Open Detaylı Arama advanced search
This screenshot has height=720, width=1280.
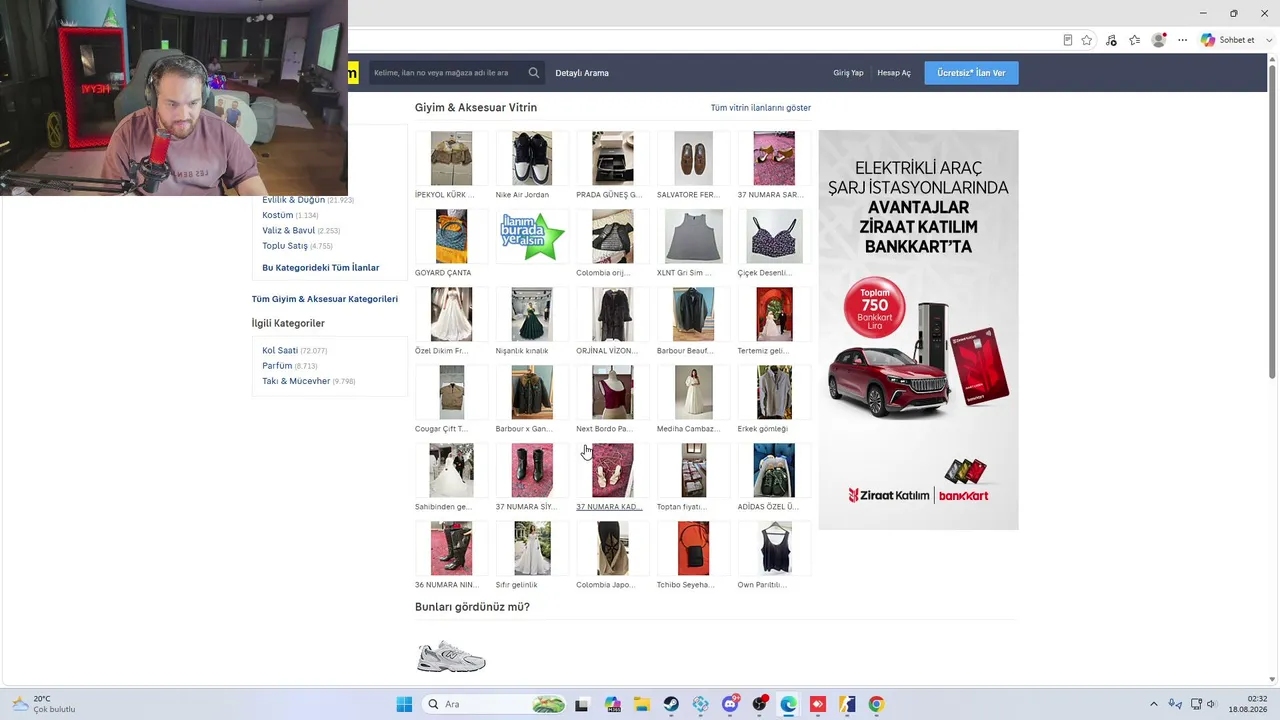coord(582,73)
